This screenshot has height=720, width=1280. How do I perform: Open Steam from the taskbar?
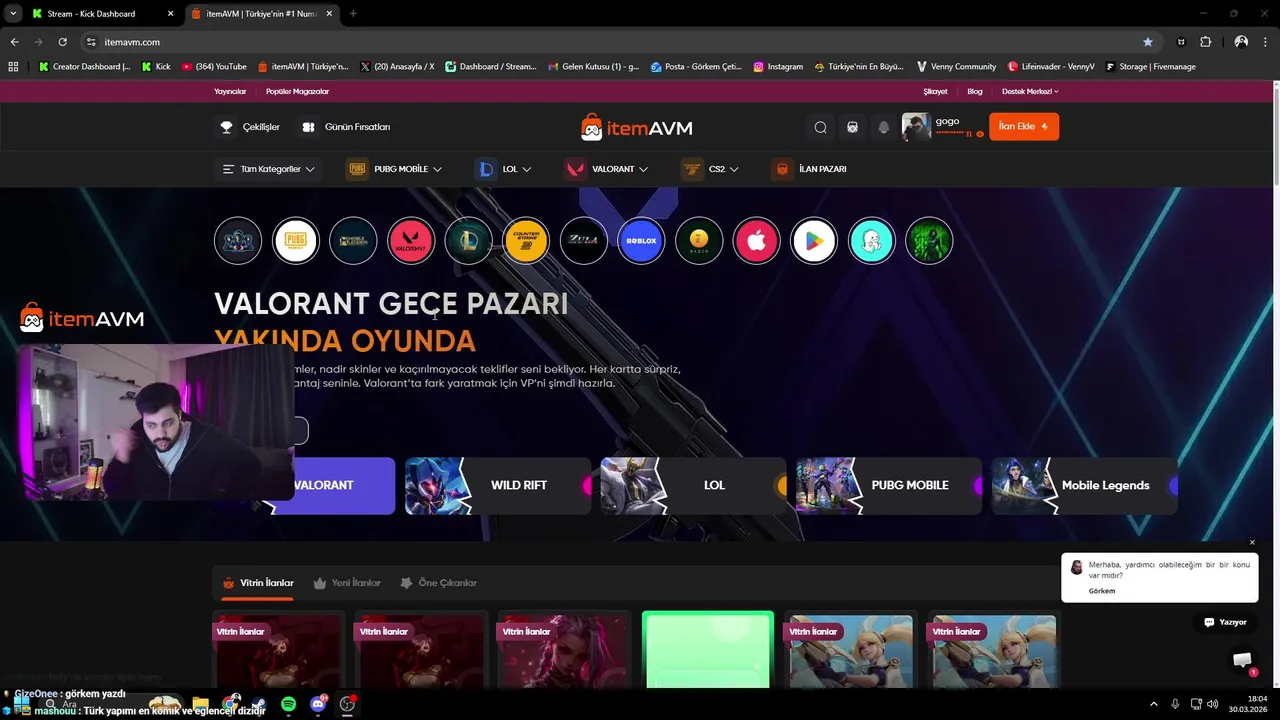pyautogui.click(x=259, y=704)
